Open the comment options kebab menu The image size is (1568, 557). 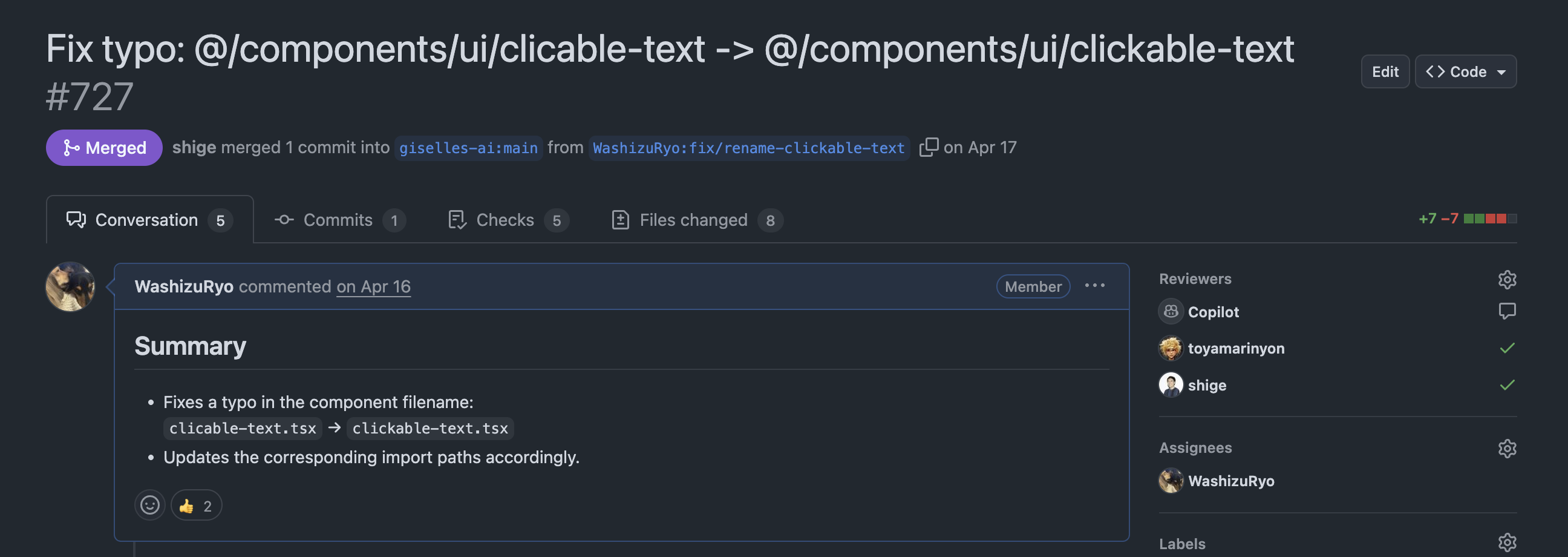point(1095,286)
